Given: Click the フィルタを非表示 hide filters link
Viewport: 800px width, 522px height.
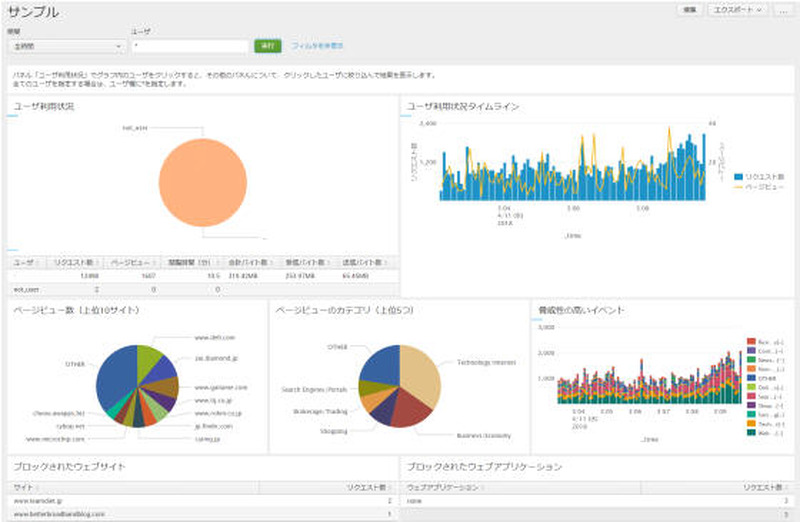Looking at the screenshot, I should coord(317,46).
